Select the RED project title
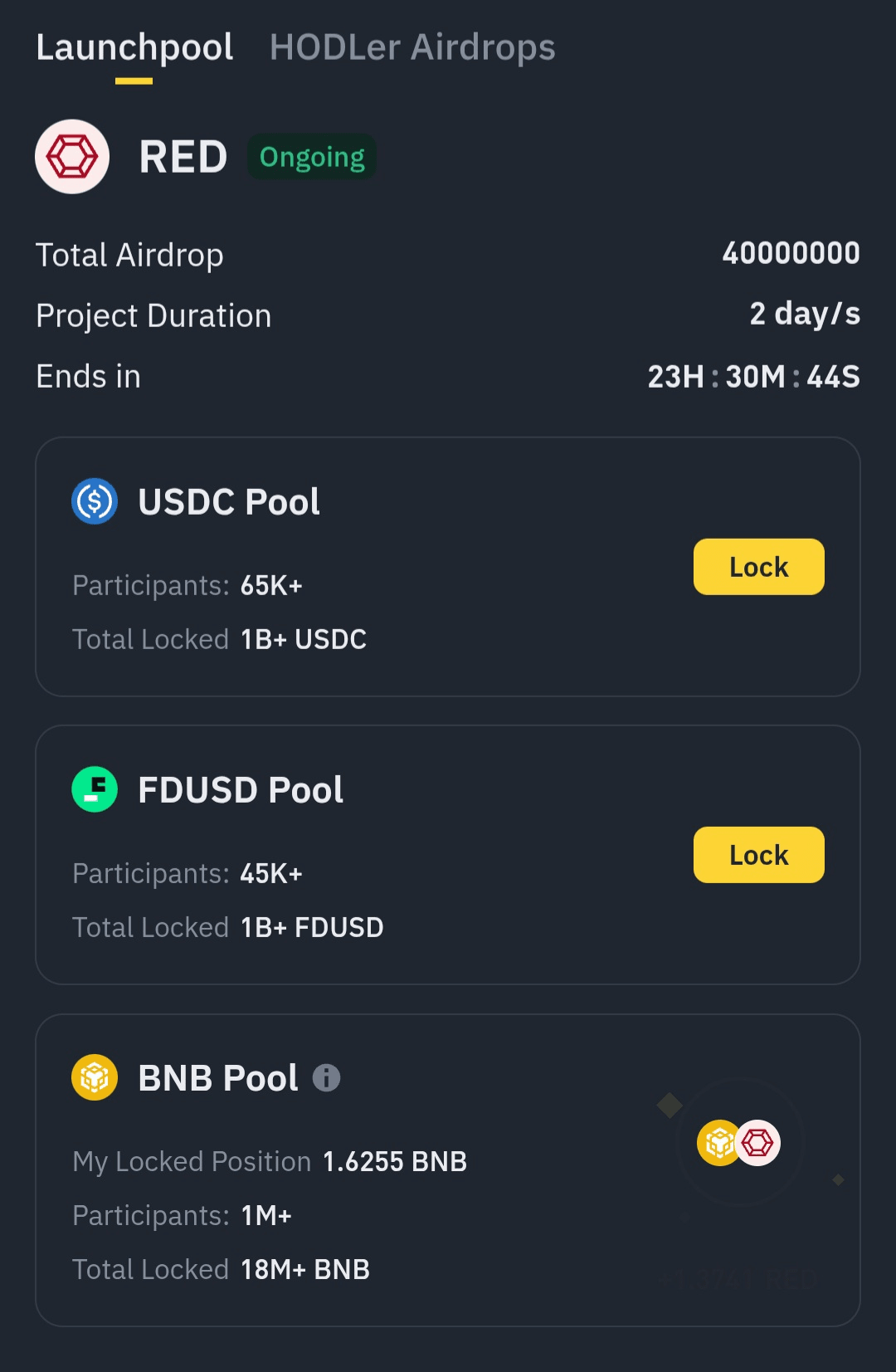This screenshot has height=1372, width=896. tap(183, 157)
